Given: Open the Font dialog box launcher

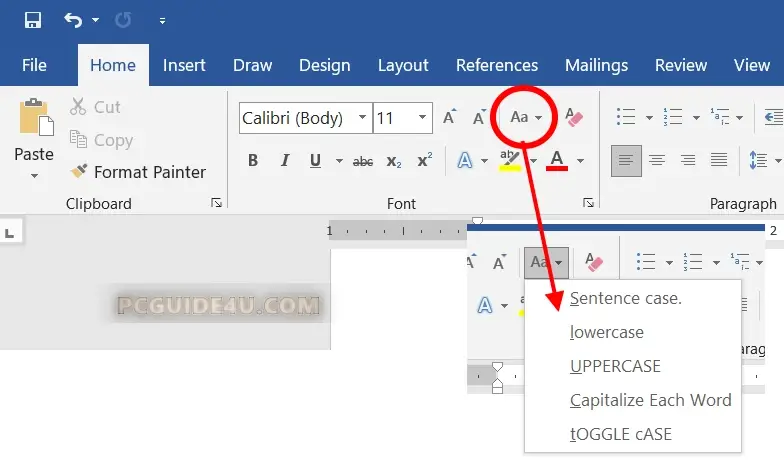Looking at the screenshot, I should point(588,203).
